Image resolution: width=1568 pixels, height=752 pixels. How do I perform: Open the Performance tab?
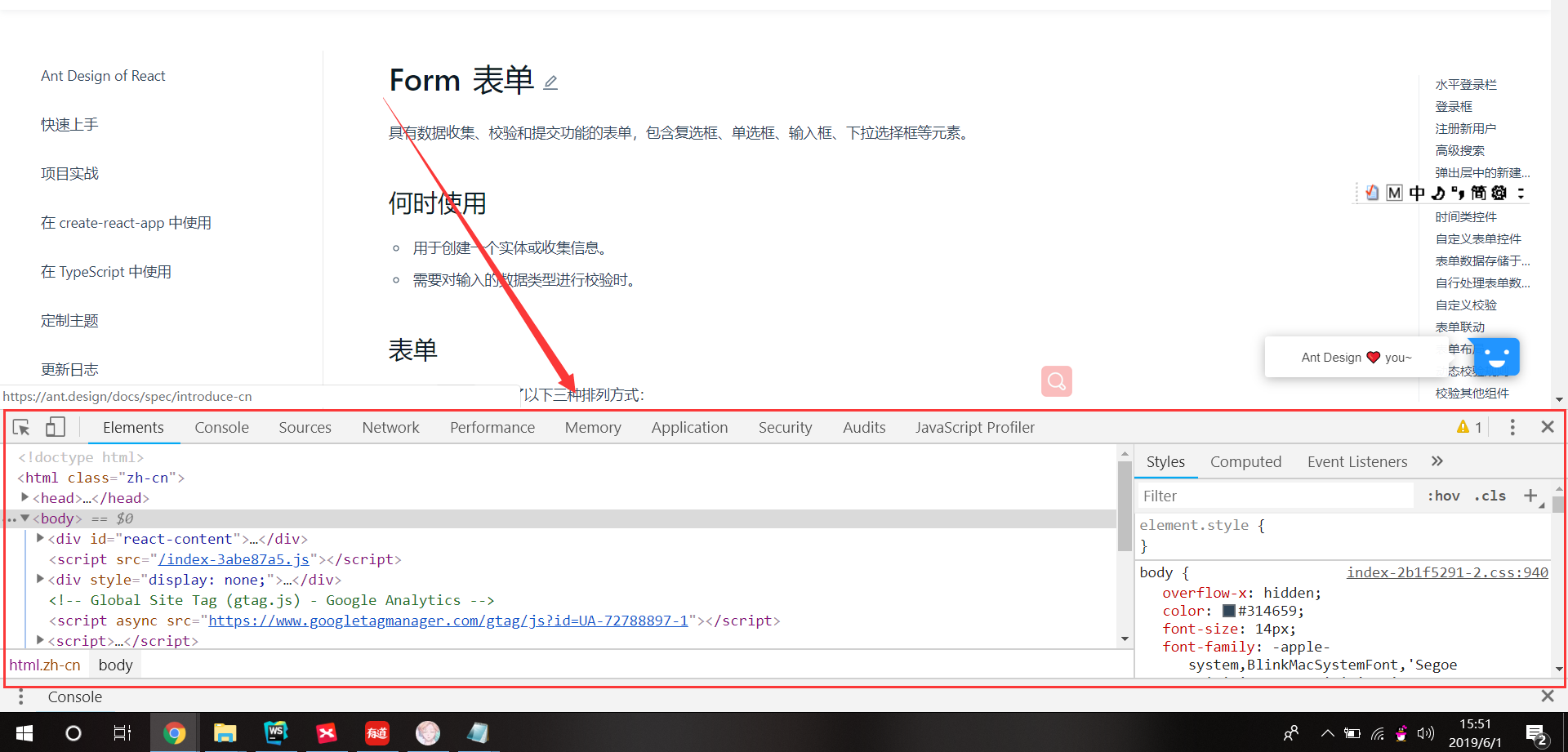(492, 427)
